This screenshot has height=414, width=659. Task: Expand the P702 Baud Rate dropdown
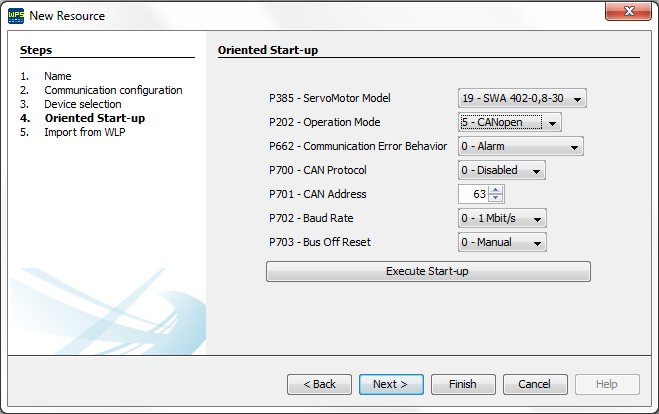coord(502,218)
